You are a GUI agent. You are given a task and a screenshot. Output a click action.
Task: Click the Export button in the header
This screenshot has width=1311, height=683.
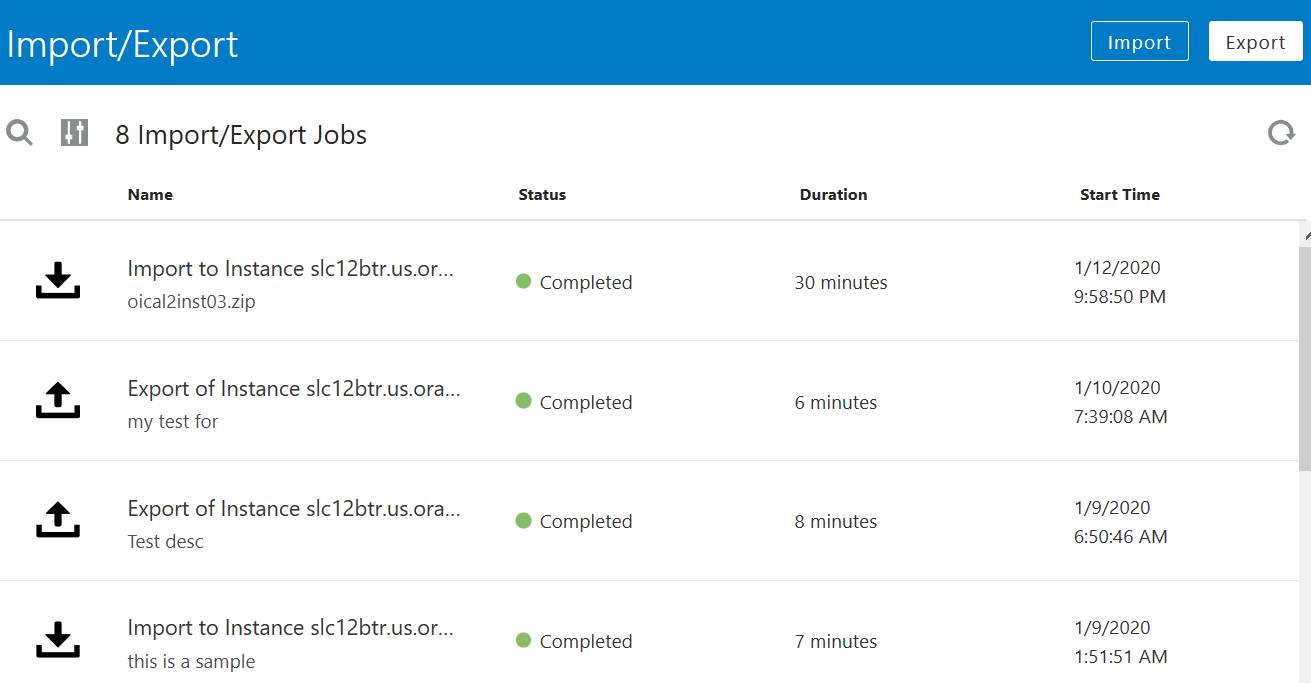coord(1255,41)
